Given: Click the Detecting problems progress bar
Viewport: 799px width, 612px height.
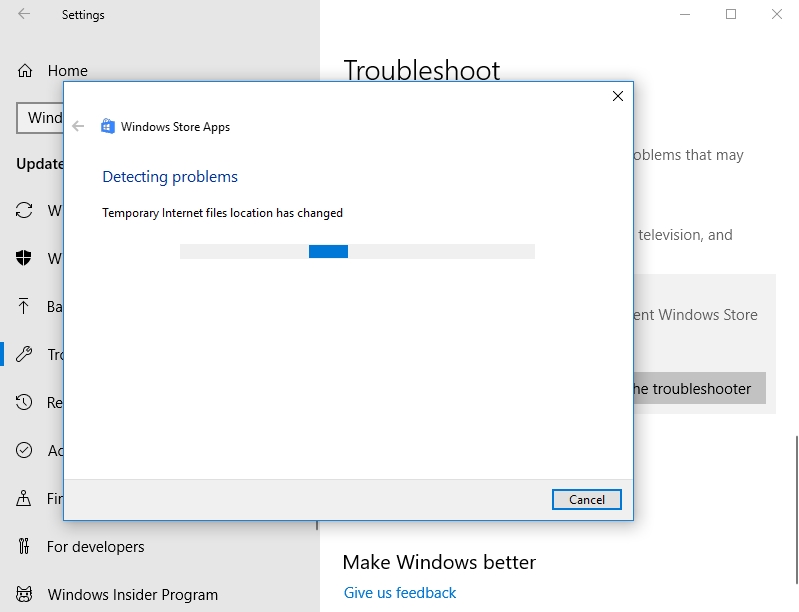Looking at the screenshot, I should tap(357, 252).
